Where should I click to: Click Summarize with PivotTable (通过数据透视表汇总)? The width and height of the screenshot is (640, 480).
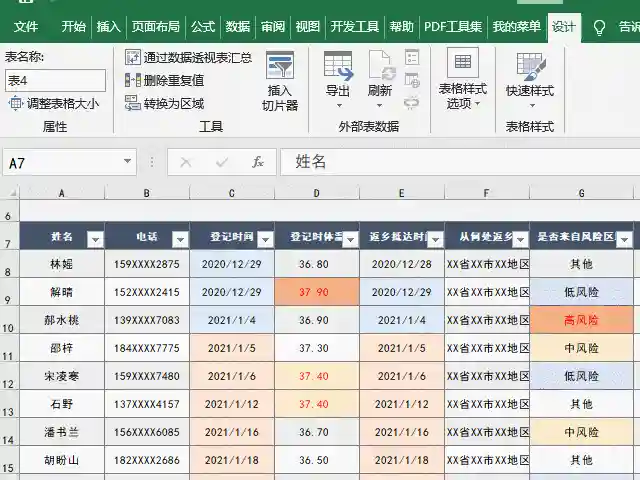pos(188,58)
